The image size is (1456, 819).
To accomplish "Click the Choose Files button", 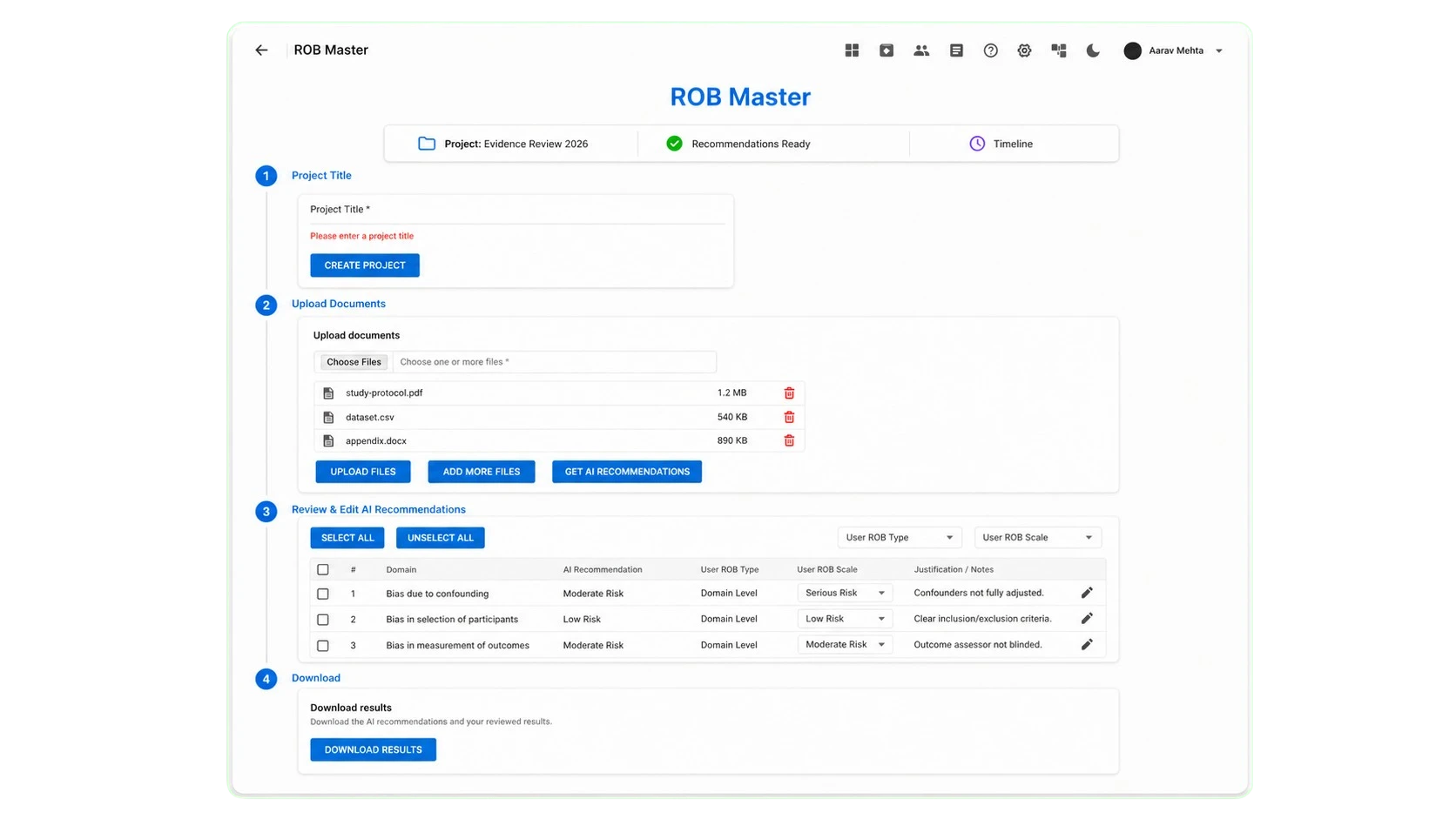I will tap(354, 362).
